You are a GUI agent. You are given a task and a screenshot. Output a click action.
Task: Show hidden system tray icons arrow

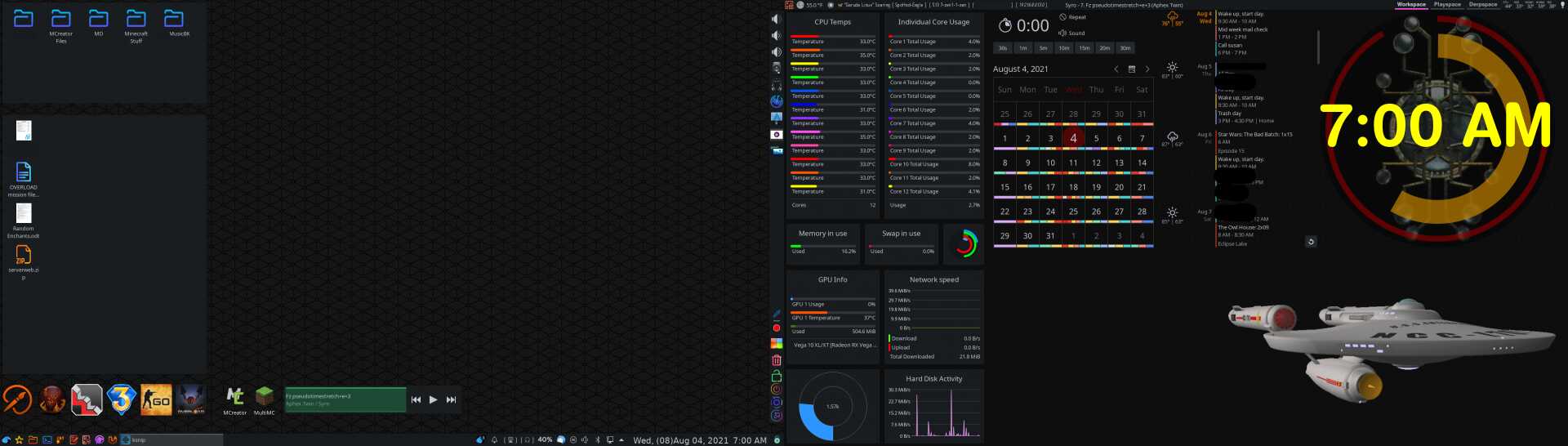point(621,439)
